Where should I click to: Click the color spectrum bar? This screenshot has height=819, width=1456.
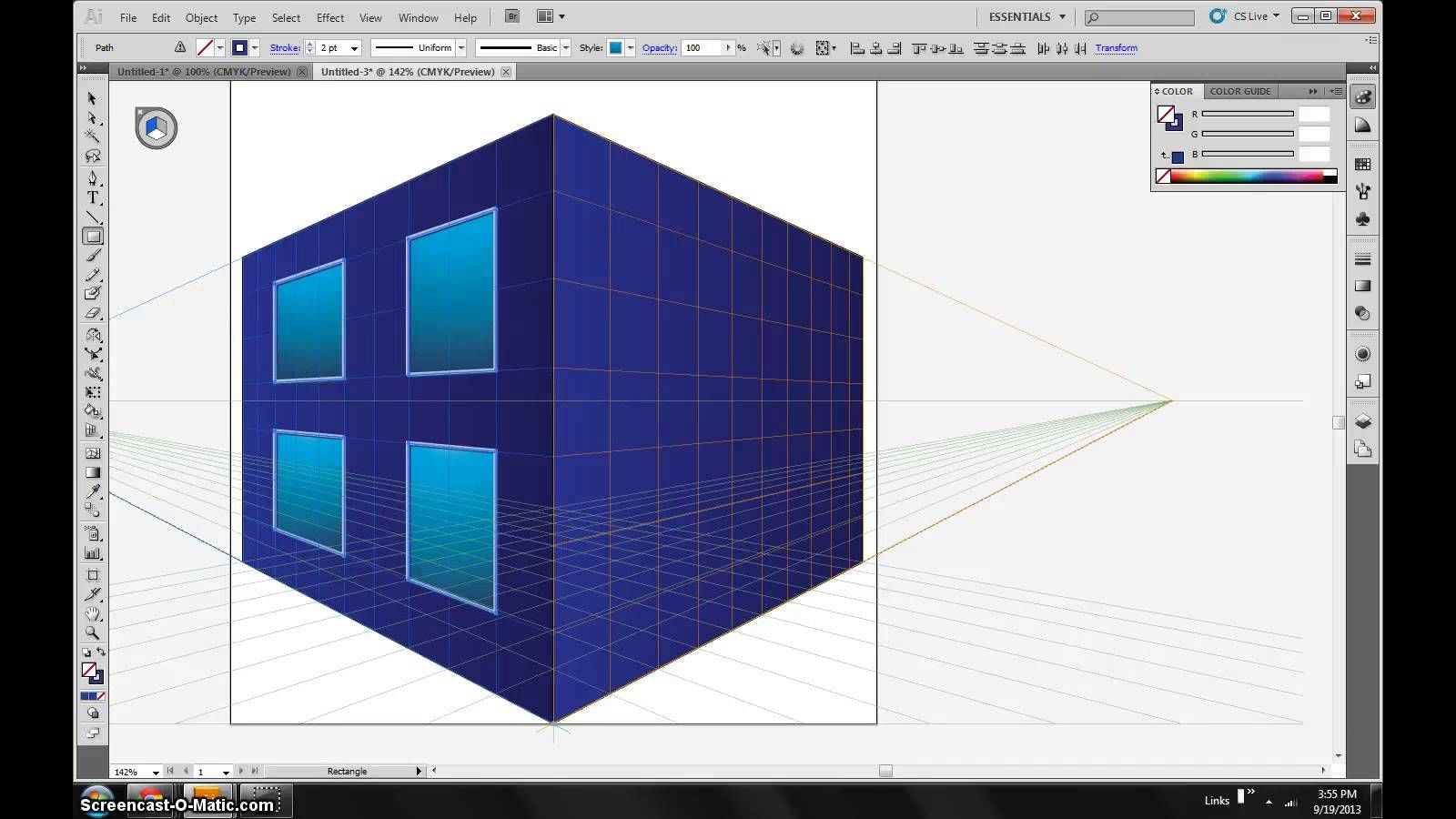[1247, 177]
